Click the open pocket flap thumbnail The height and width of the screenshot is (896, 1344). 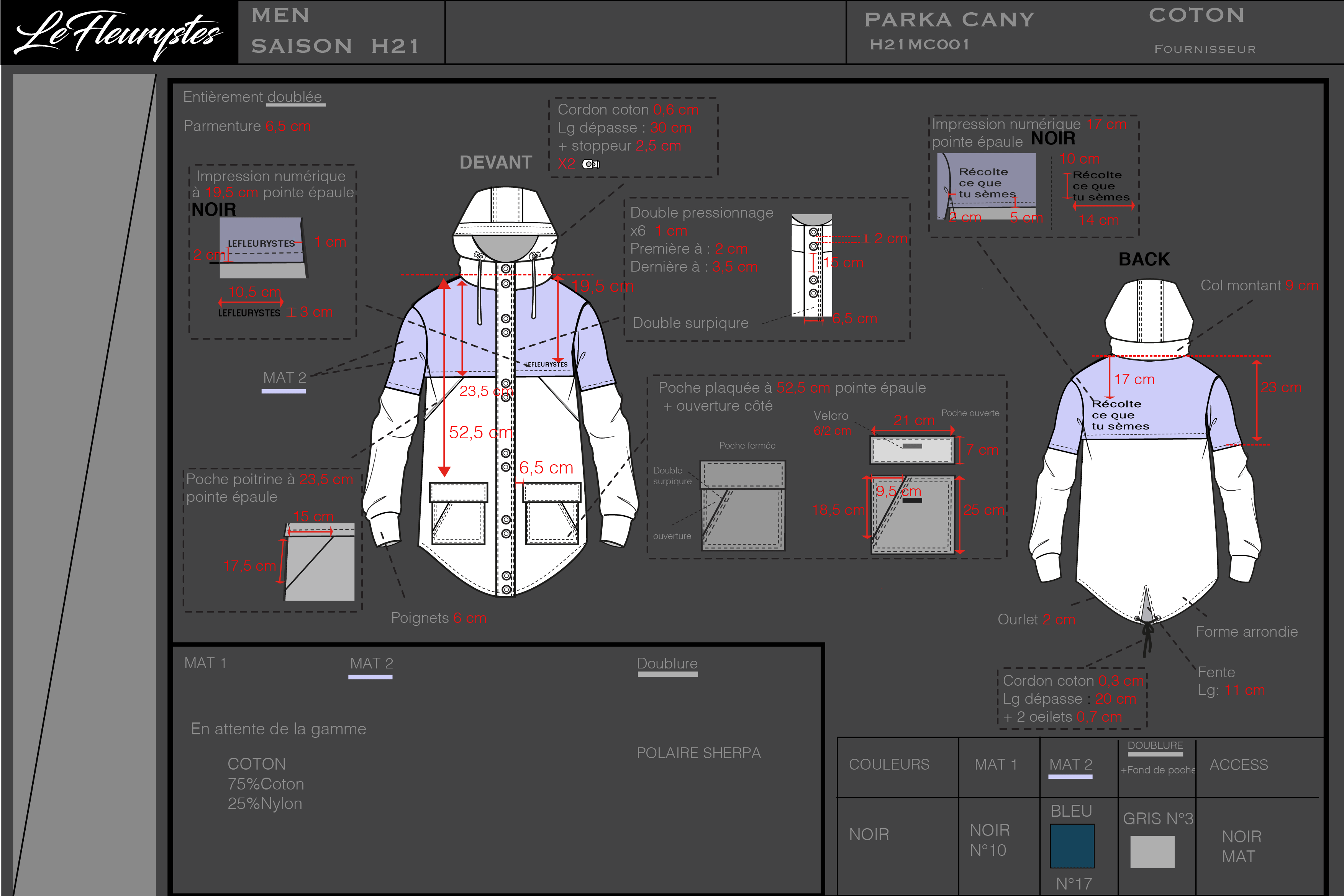(x=912, y=450)
